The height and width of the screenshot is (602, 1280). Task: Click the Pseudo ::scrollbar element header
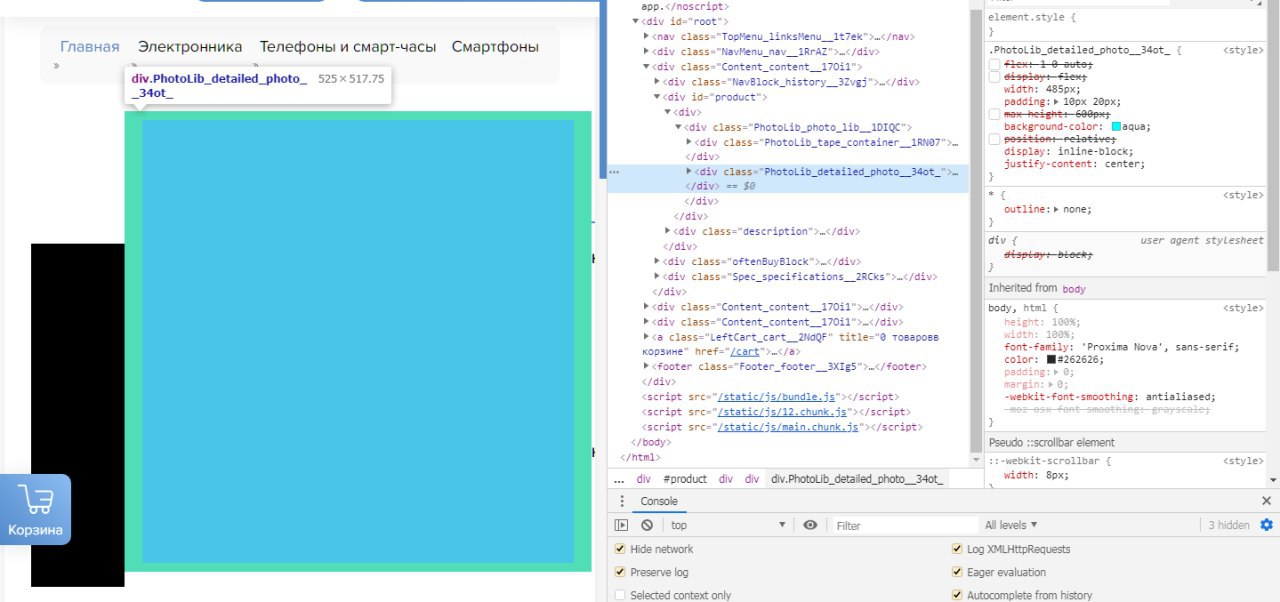pyautogui.click(x=1052, y=442)
